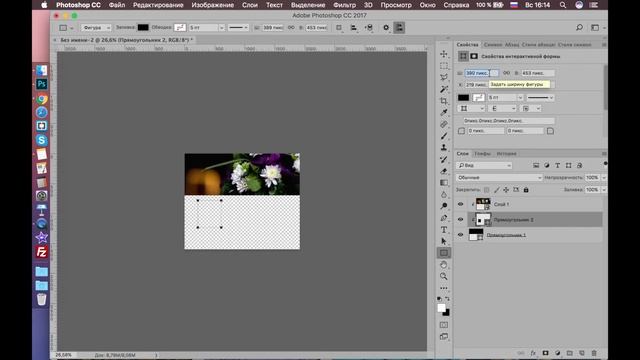Screen dimensions: 640x360
Task: Open the layer filter Вид dropdown
Action: pyautogui.click(x=484, y=165)
